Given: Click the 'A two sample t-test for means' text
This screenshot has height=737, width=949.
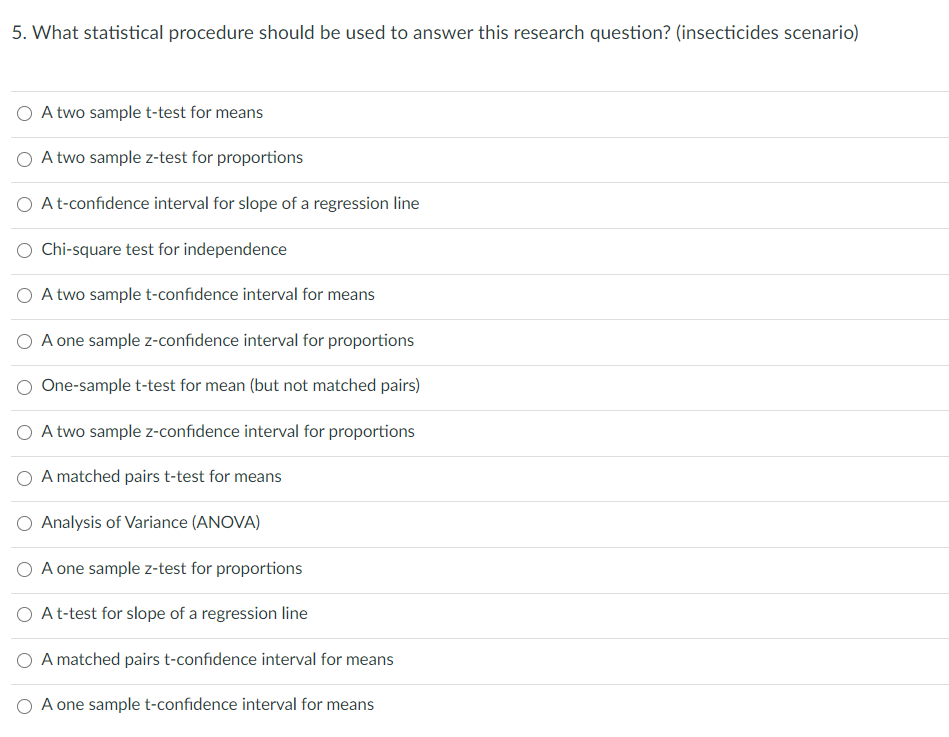Looking at the screenshot, I should tap(152, 113).
